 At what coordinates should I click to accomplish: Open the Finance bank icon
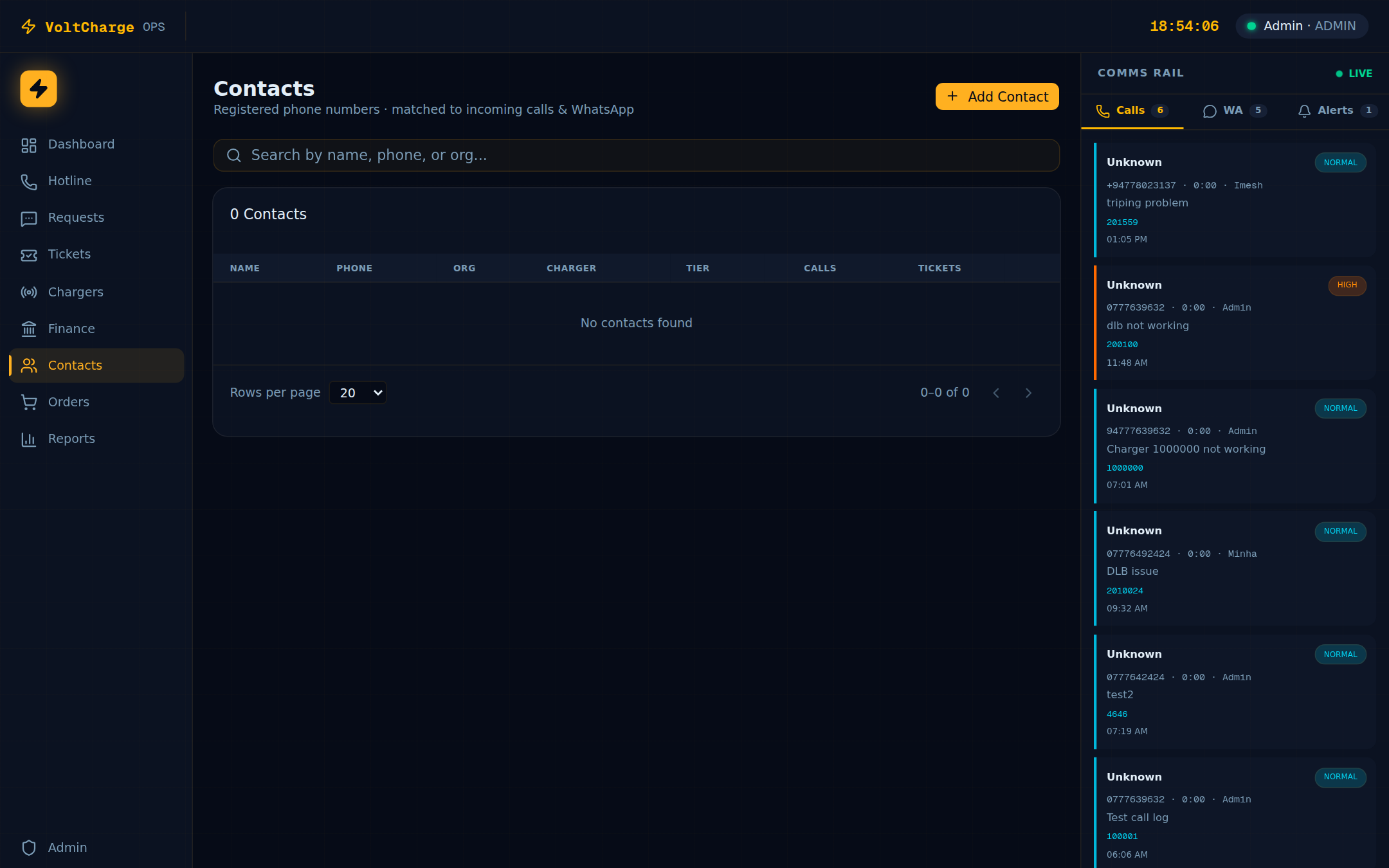point(28,329)
